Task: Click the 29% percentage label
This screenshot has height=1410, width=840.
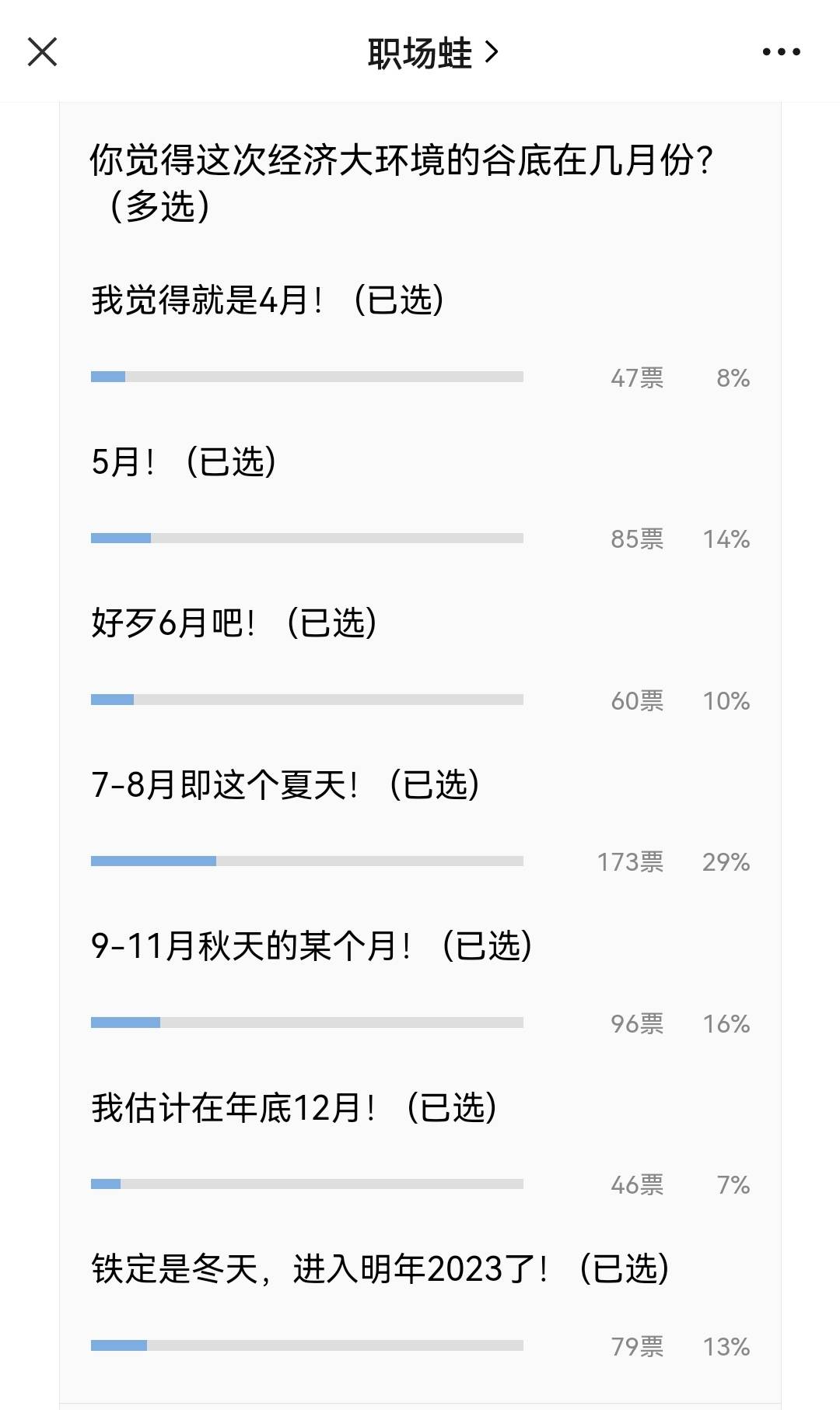Action: pyautogui.click(x=726, y=862)
